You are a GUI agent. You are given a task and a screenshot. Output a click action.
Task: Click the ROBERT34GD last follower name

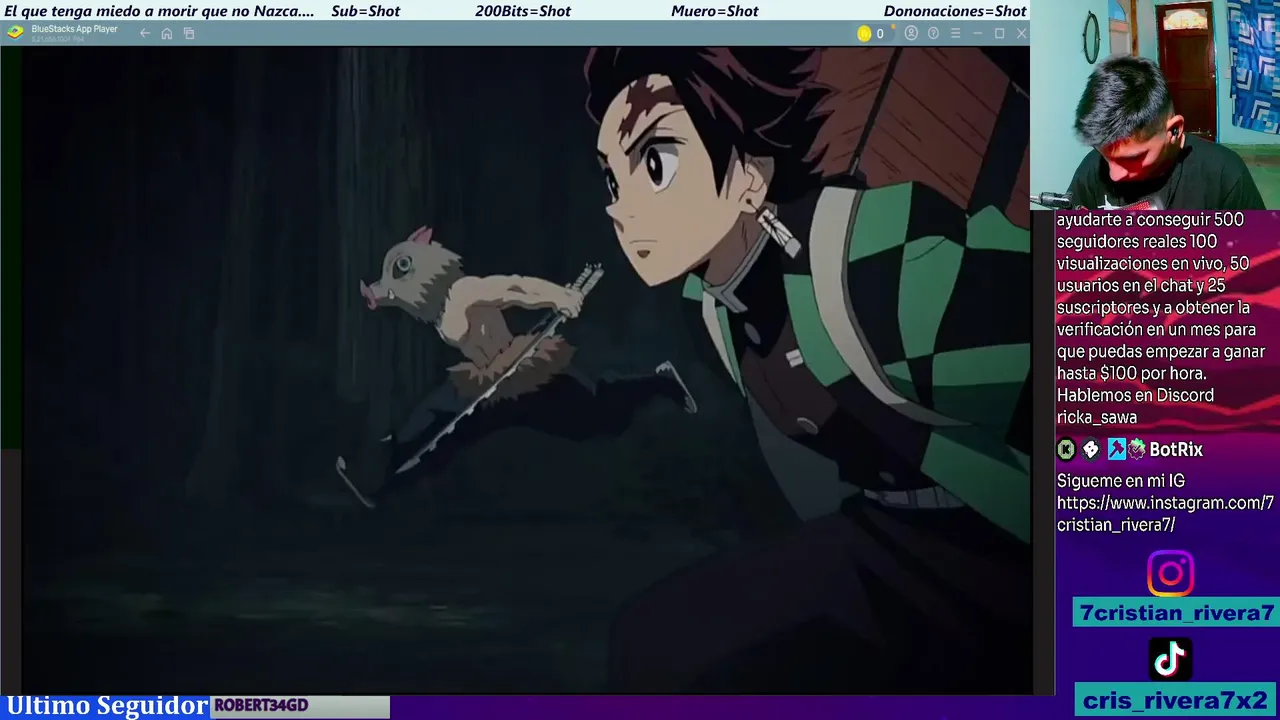click(x=261, y=706)
